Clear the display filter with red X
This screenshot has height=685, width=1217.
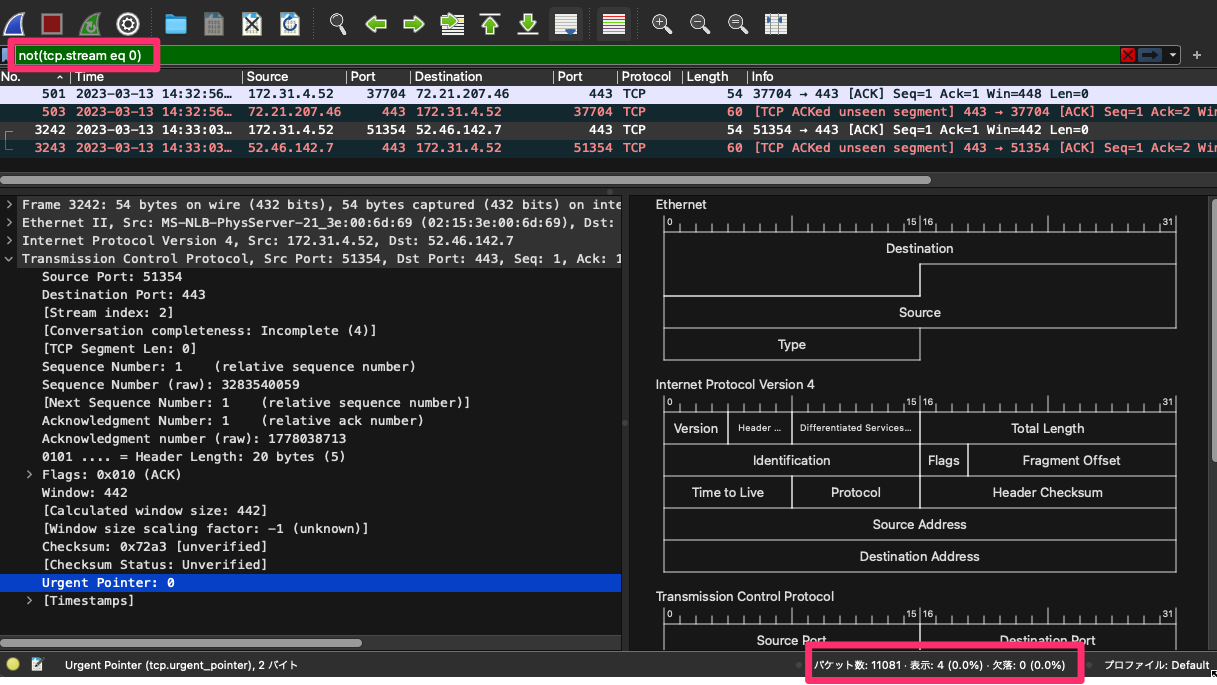(x=1128, y=55)
